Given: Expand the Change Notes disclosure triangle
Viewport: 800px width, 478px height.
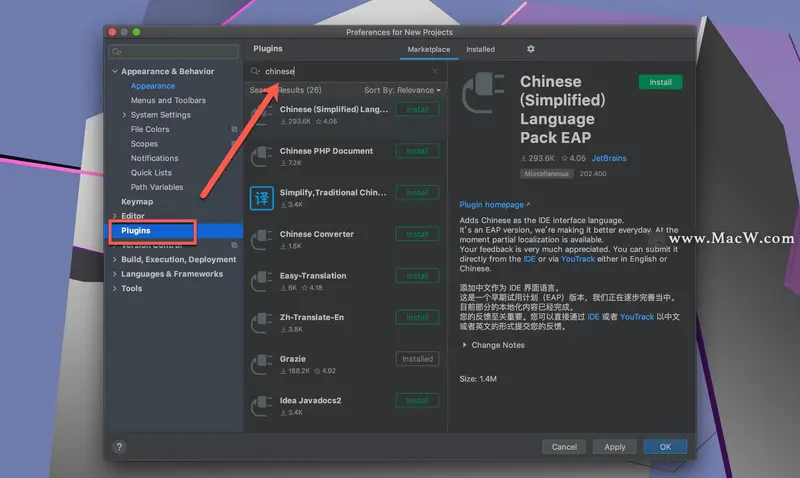Looking at the screenshot, I should point(464,345).
